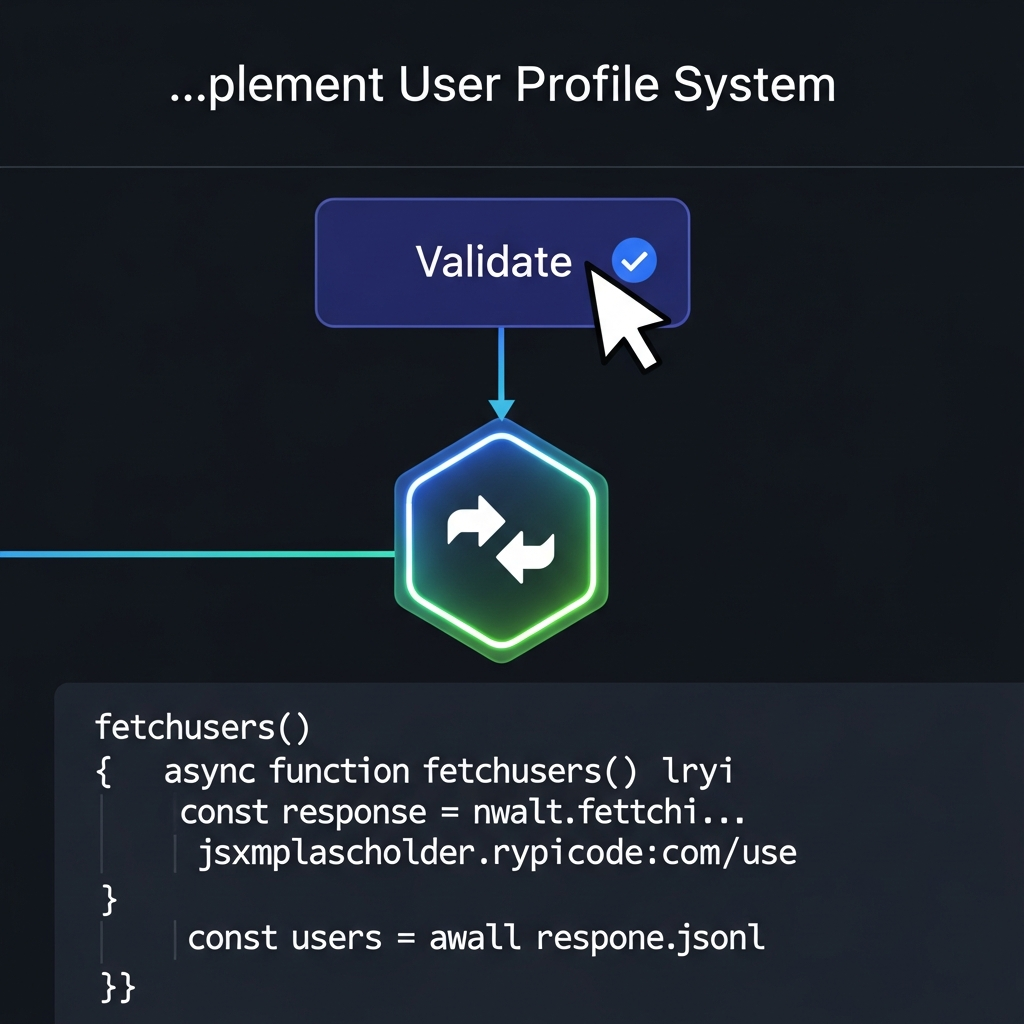
Task: Click the final double closing braces
Action: (117, 984)
